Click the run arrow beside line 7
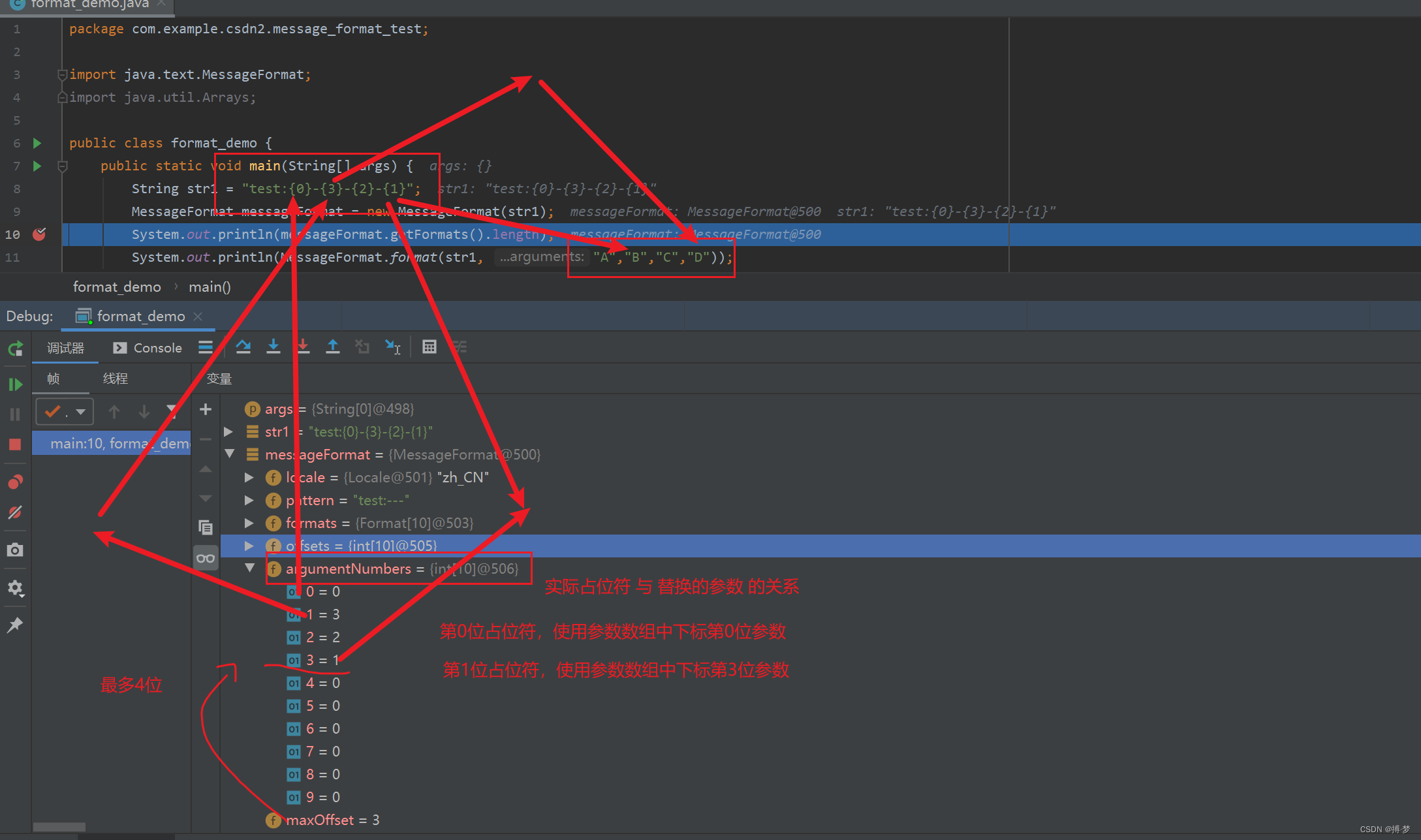This screenshot has width=1421, height=840. point(37,166)
